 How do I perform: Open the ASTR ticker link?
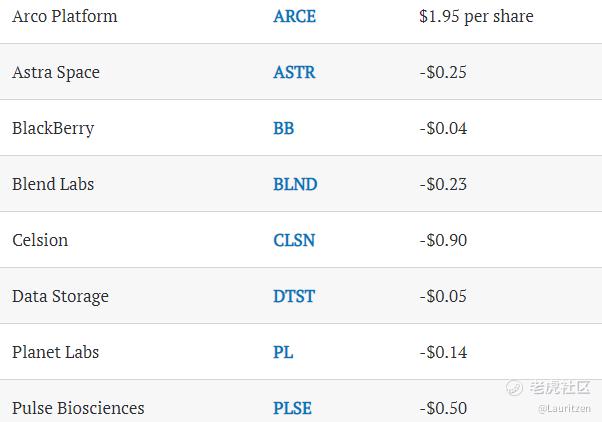[294, 72]
